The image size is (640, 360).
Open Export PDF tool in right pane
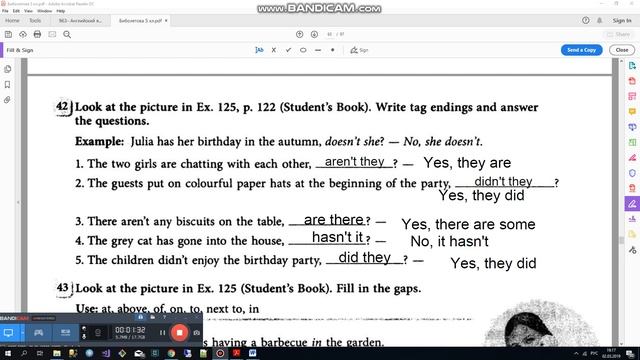[x=632, y=65]
